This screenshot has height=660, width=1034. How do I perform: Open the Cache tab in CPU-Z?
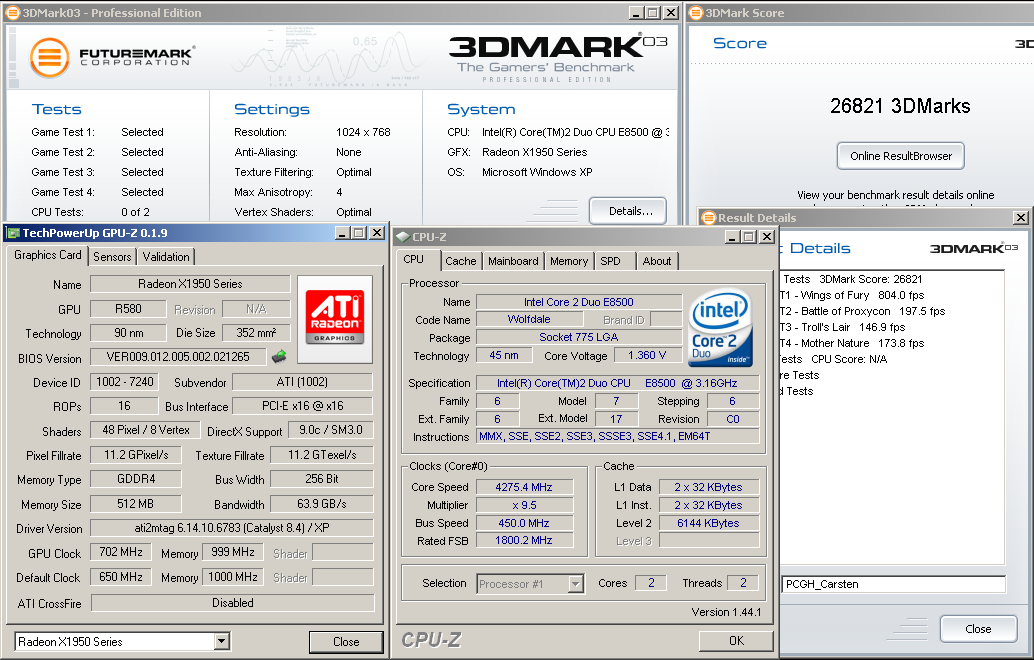[x=460, y=261]
